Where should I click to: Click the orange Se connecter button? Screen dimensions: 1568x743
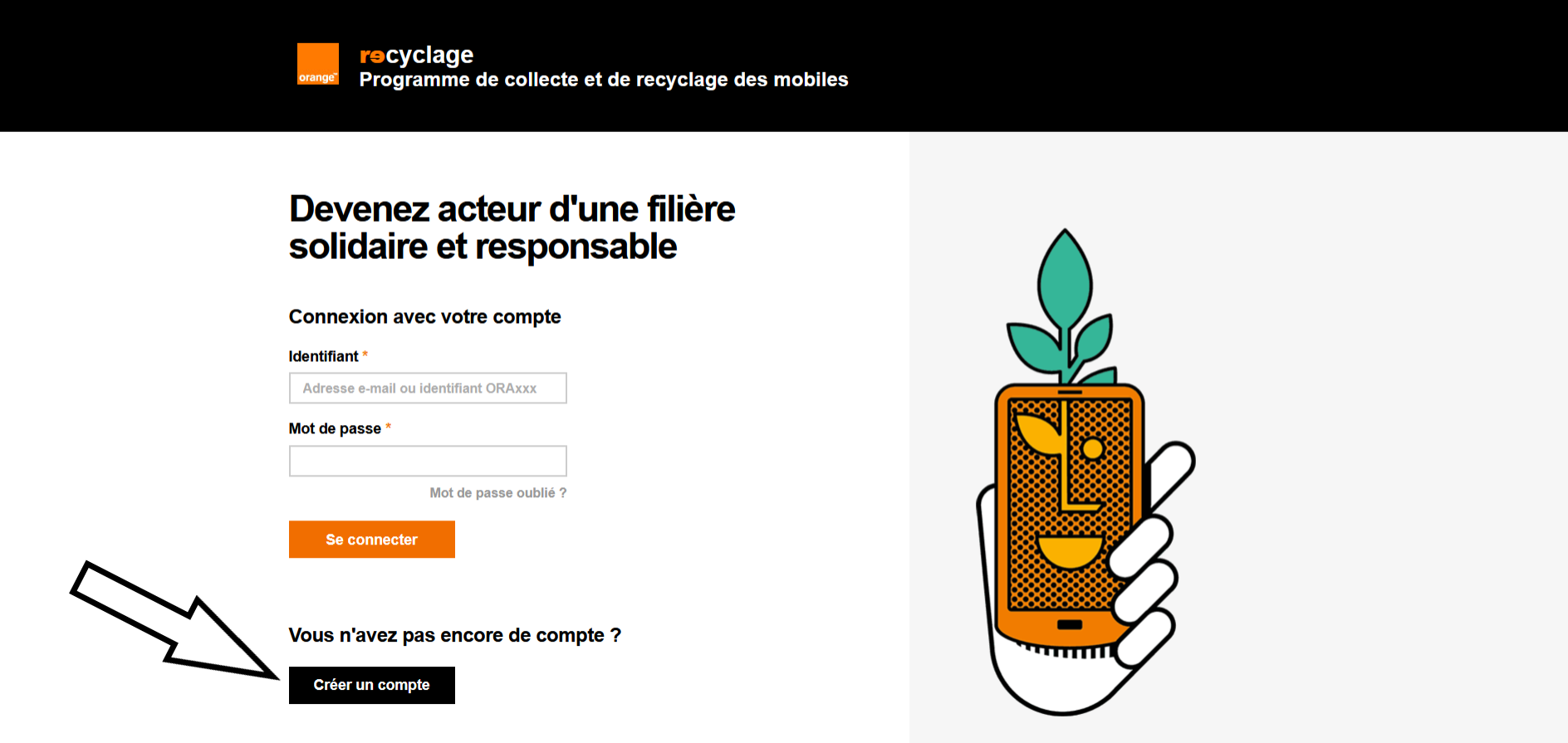[372, 540]
